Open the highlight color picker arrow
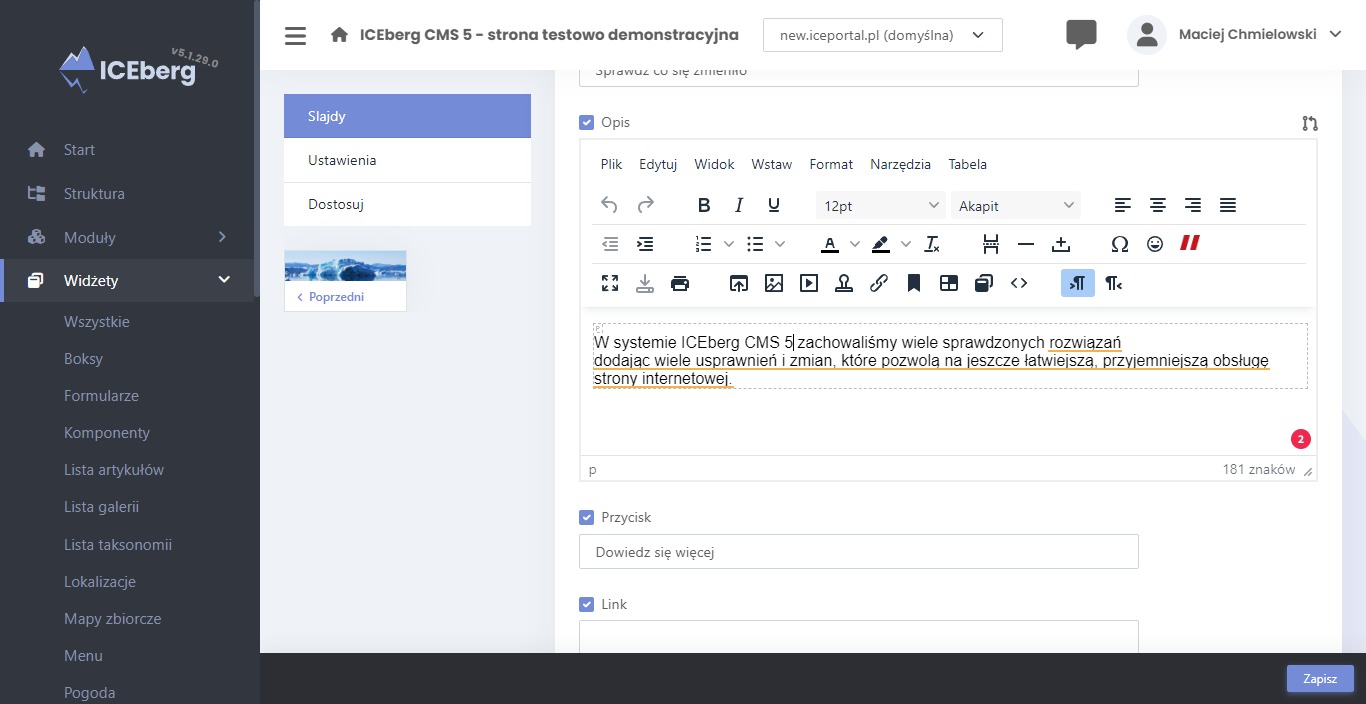Image resolution: width=1366 pixels, height=704 pixels. [906, 244]
